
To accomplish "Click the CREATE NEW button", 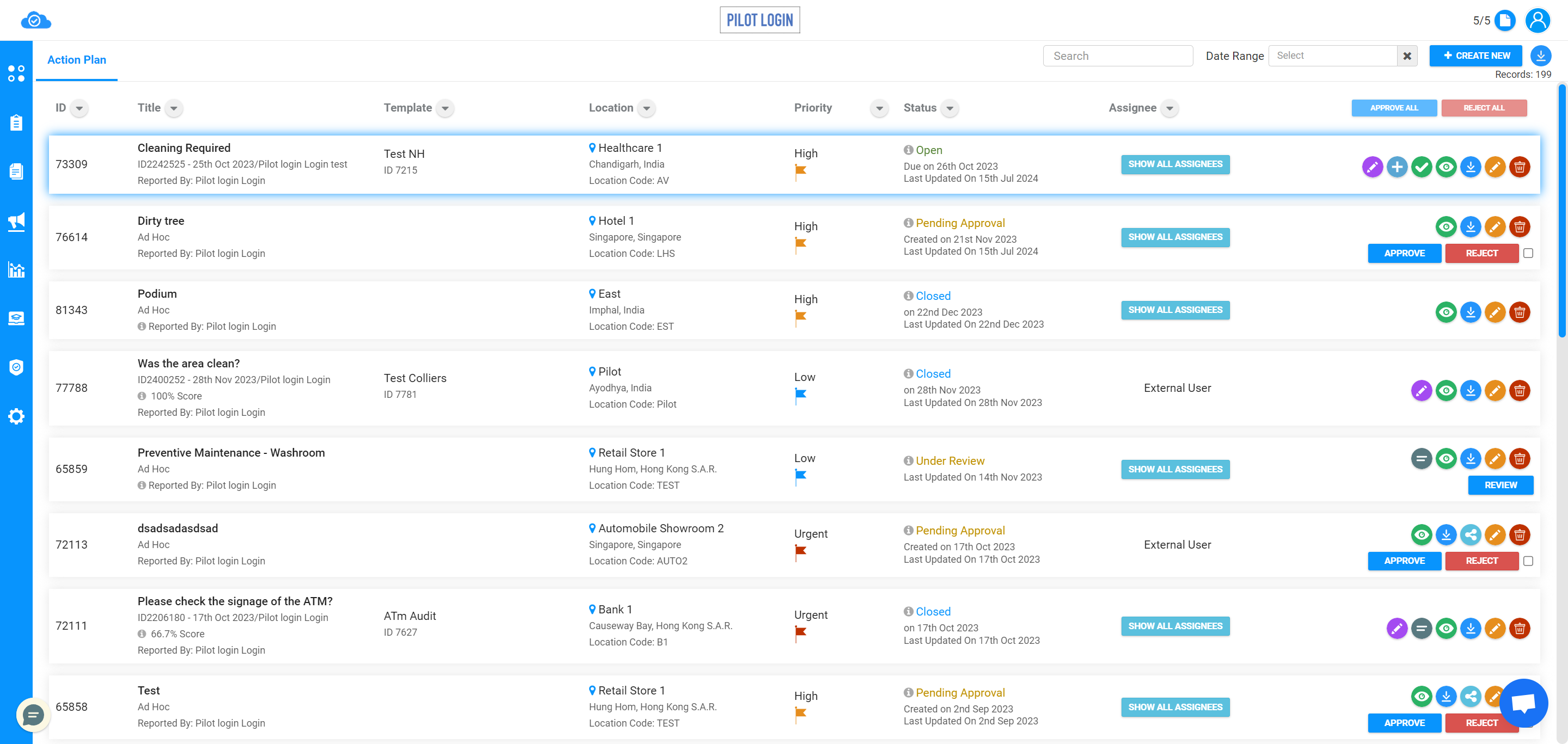I will 1476,56.
